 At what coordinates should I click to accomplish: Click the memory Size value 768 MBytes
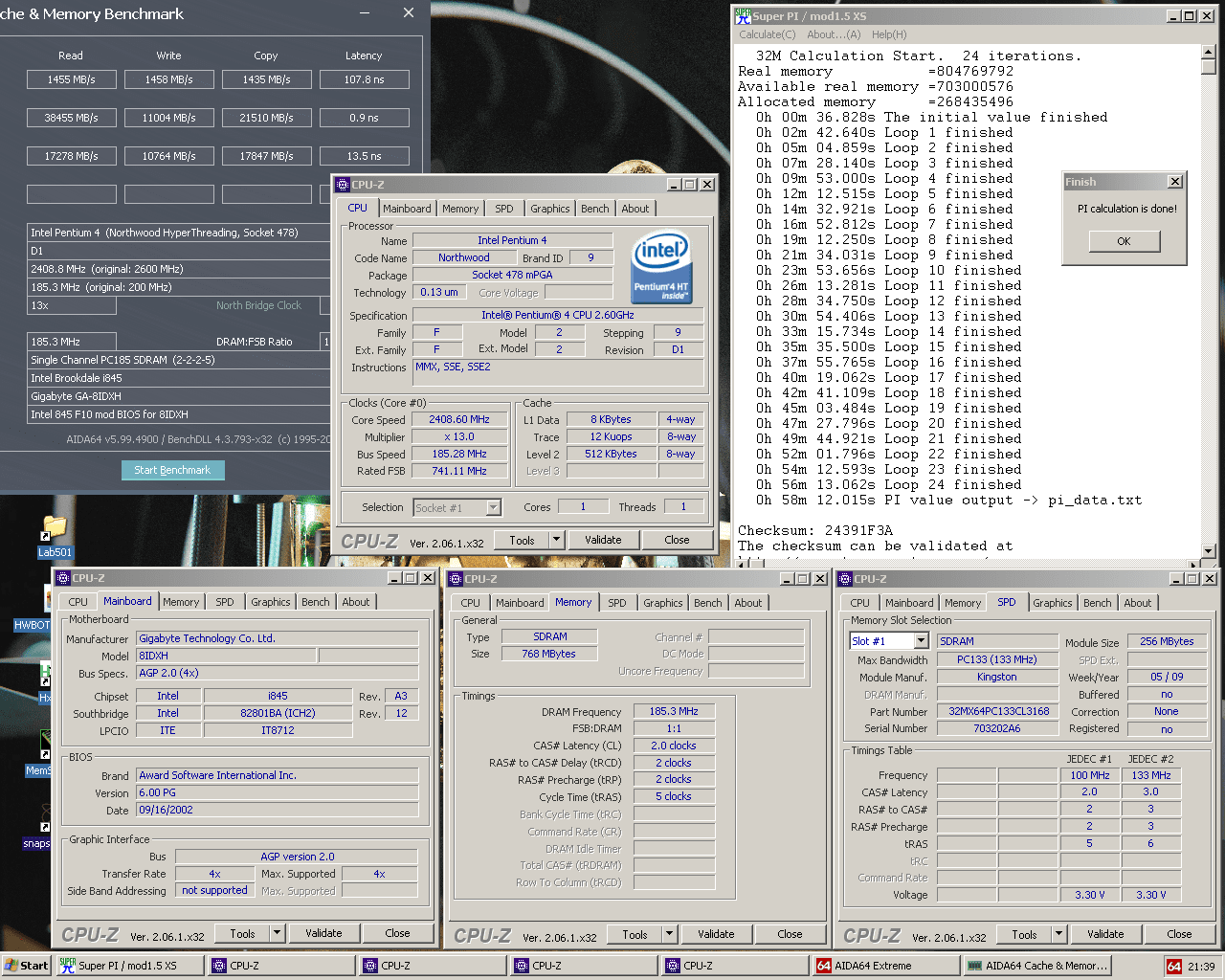coord(549,654)
